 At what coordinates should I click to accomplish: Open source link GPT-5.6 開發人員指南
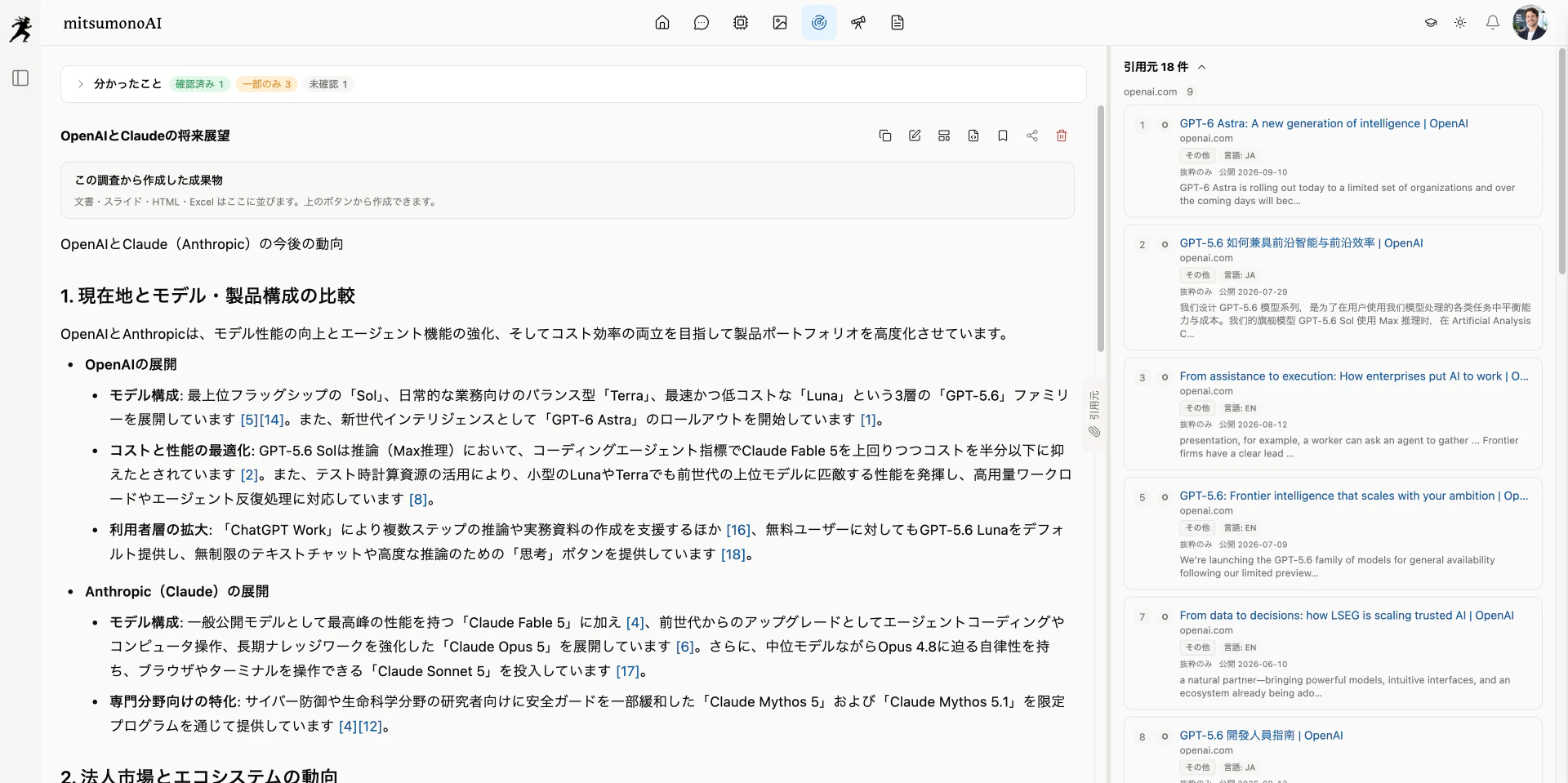point(1261,736)
